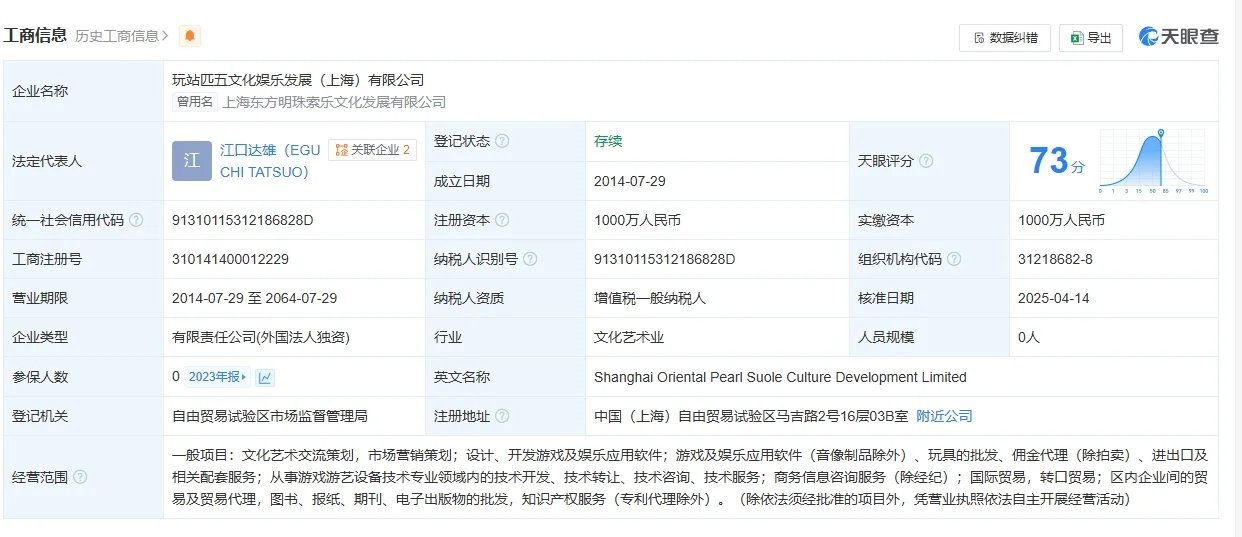Click the 参保人数 label cell
This screenshot has height=537, width=1242.
(x=84, y=377)
